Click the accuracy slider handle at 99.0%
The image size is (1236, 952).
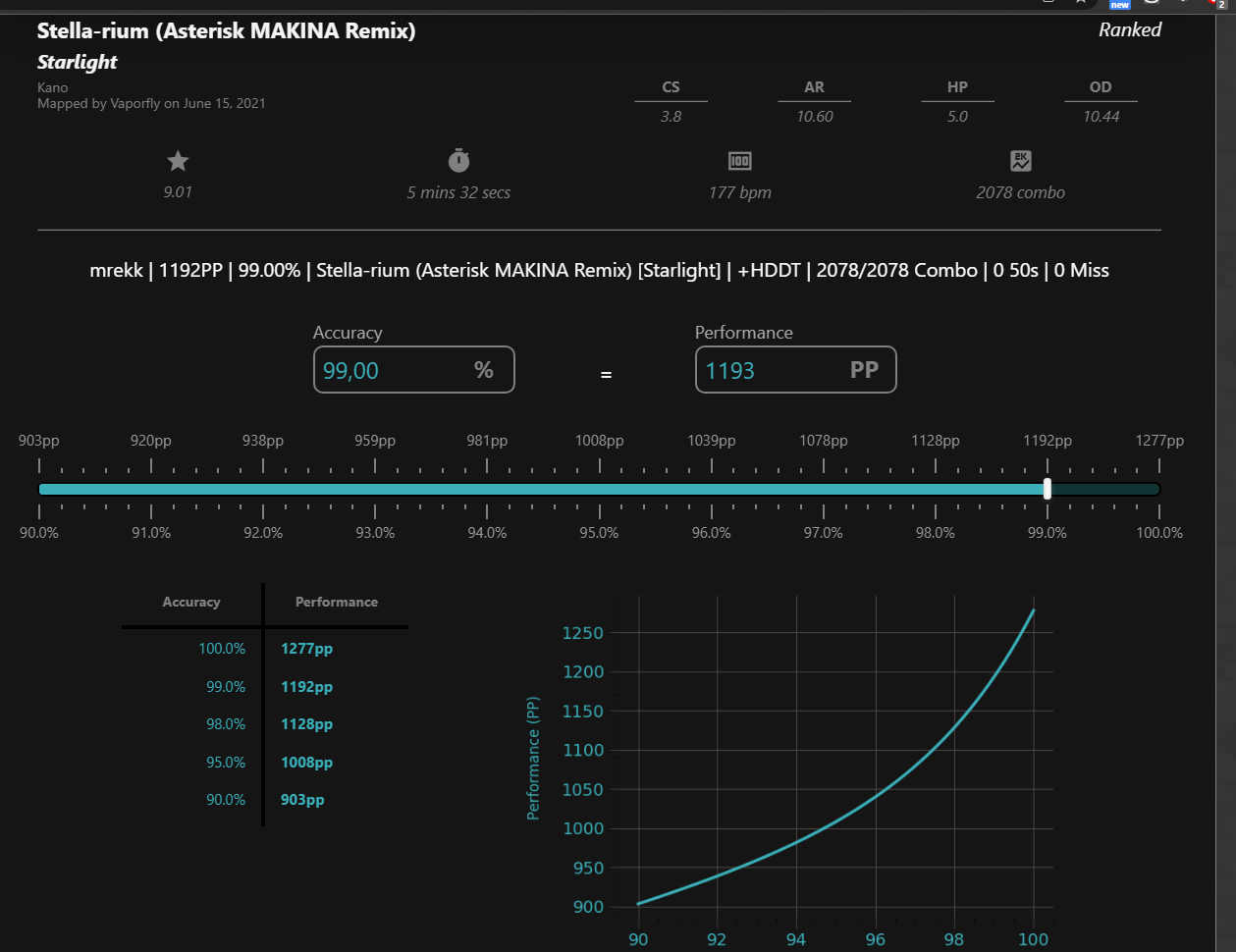pyautogui.click(x=1048, y=489)
